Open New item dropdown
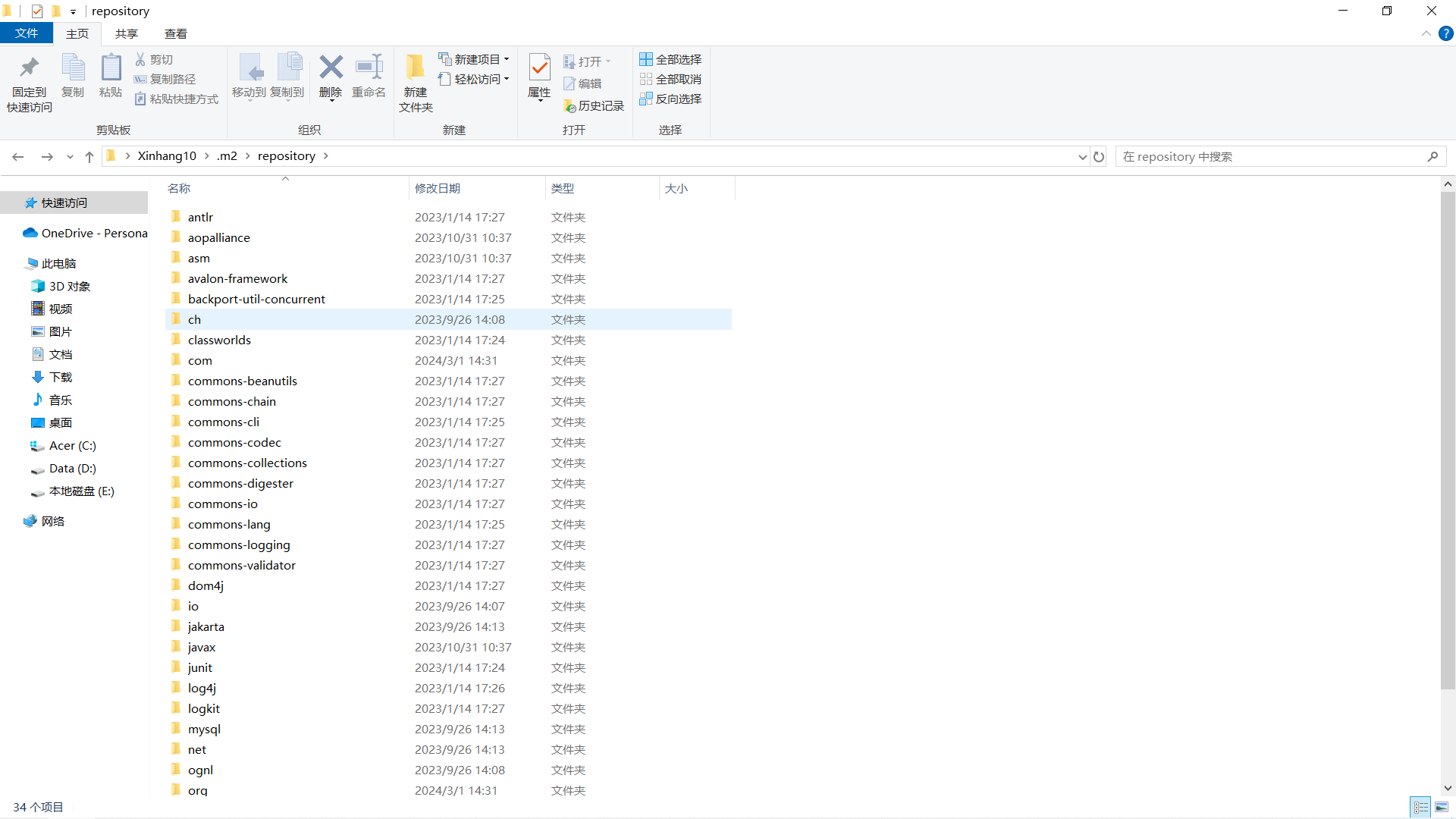 [474, 59]
